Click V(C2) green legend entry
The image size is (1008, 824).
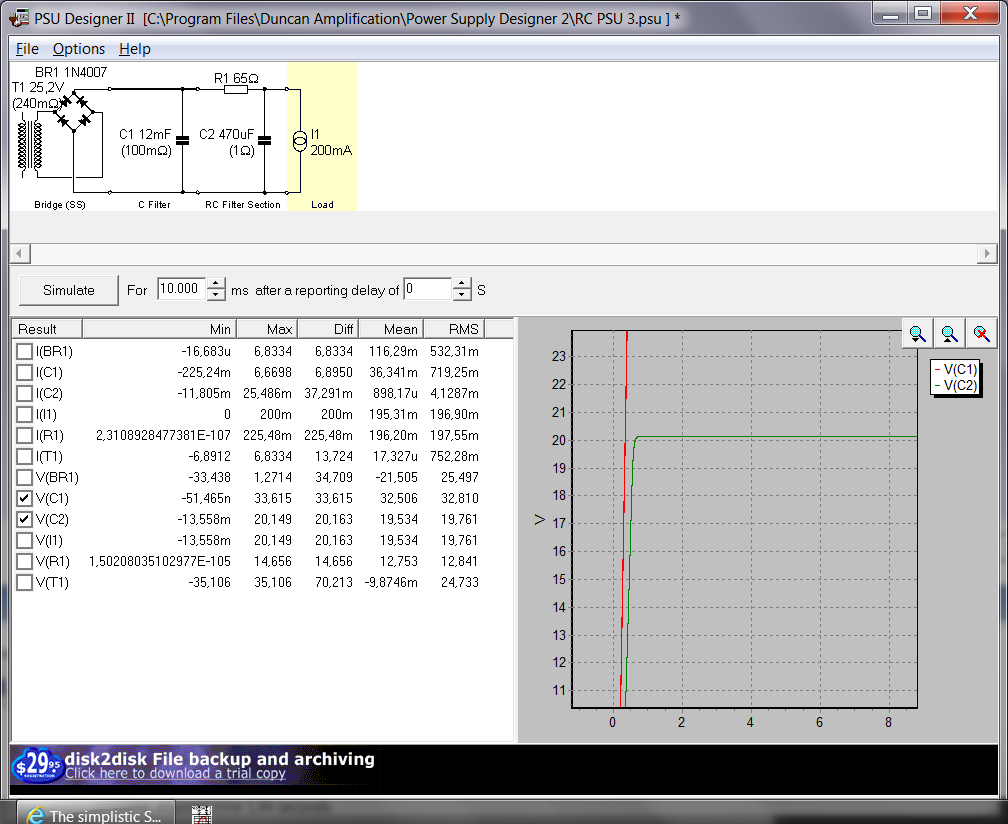tap(955, 385)
